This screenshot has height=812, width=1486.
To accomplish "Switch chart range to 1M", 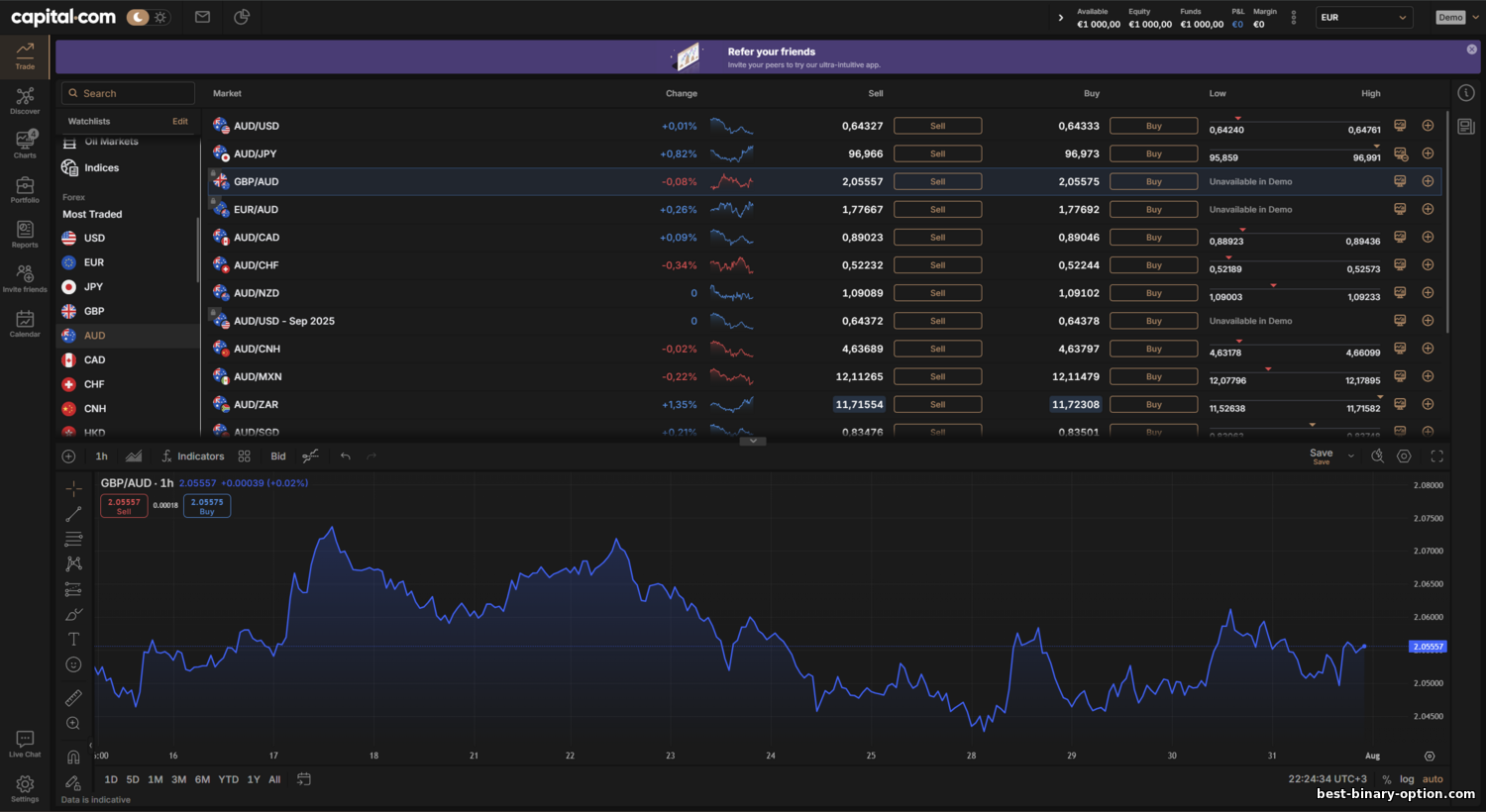I will 156,779.
